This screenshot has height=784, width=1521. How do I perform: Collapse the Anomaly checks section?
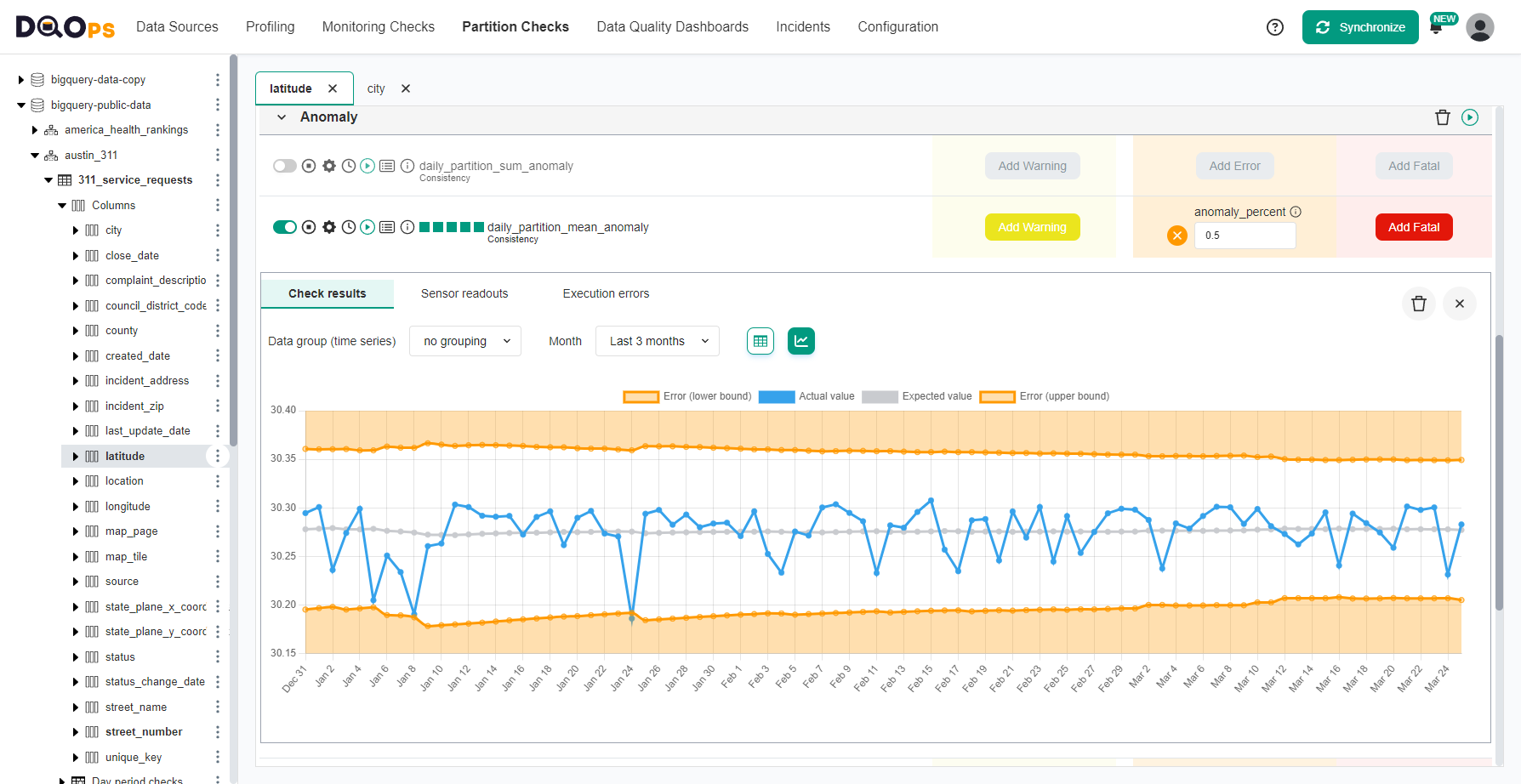click(281, 117)
